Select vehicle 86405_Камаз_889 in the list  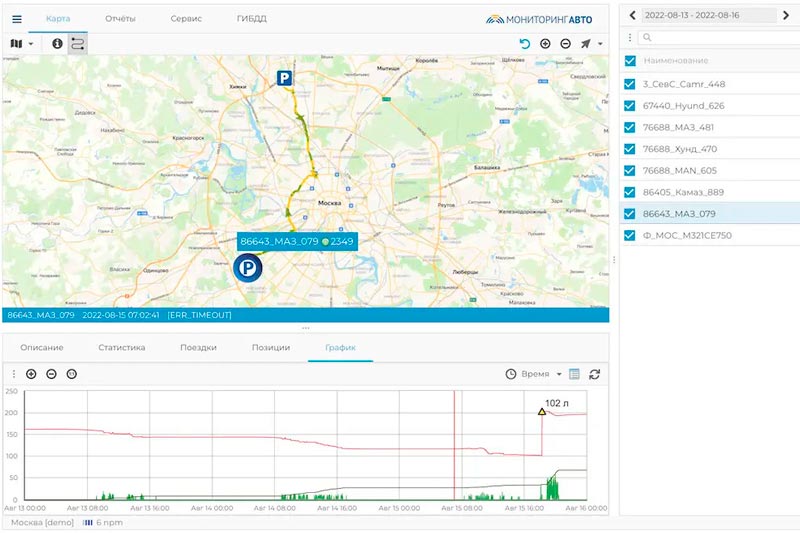point(683,192)
